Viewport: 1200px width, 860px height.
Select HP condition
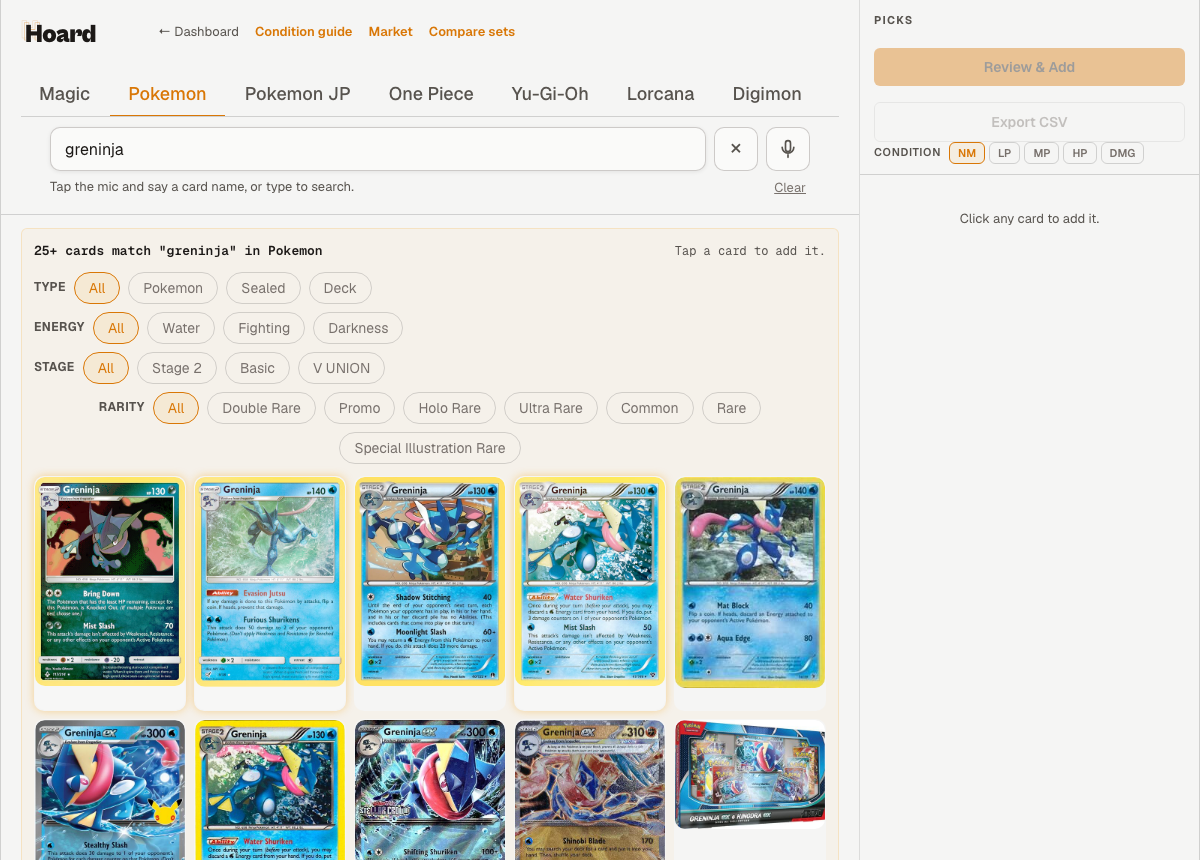pos(1080,153)
